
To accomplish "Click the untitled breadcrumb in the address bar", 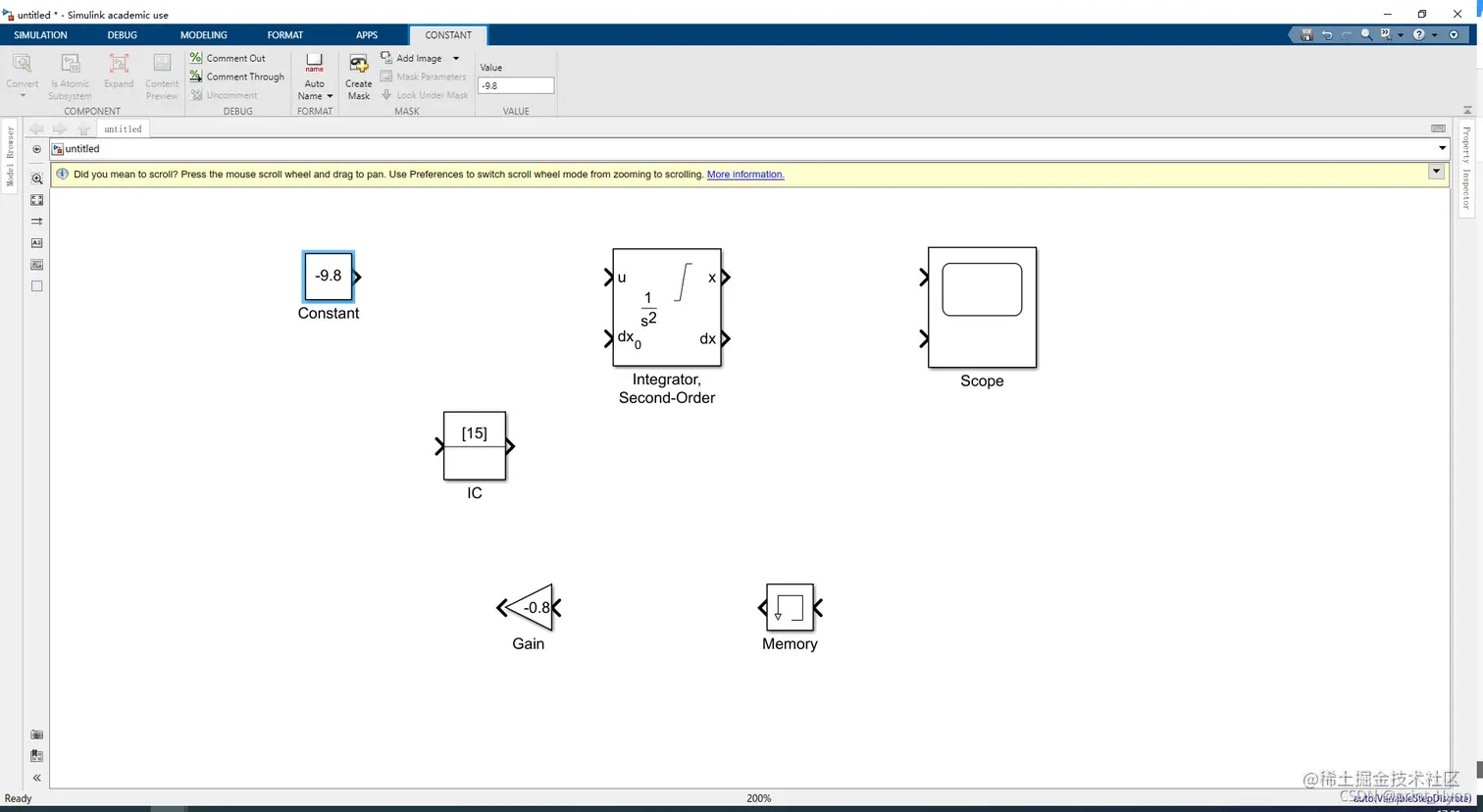I will [x=82, y=149].
